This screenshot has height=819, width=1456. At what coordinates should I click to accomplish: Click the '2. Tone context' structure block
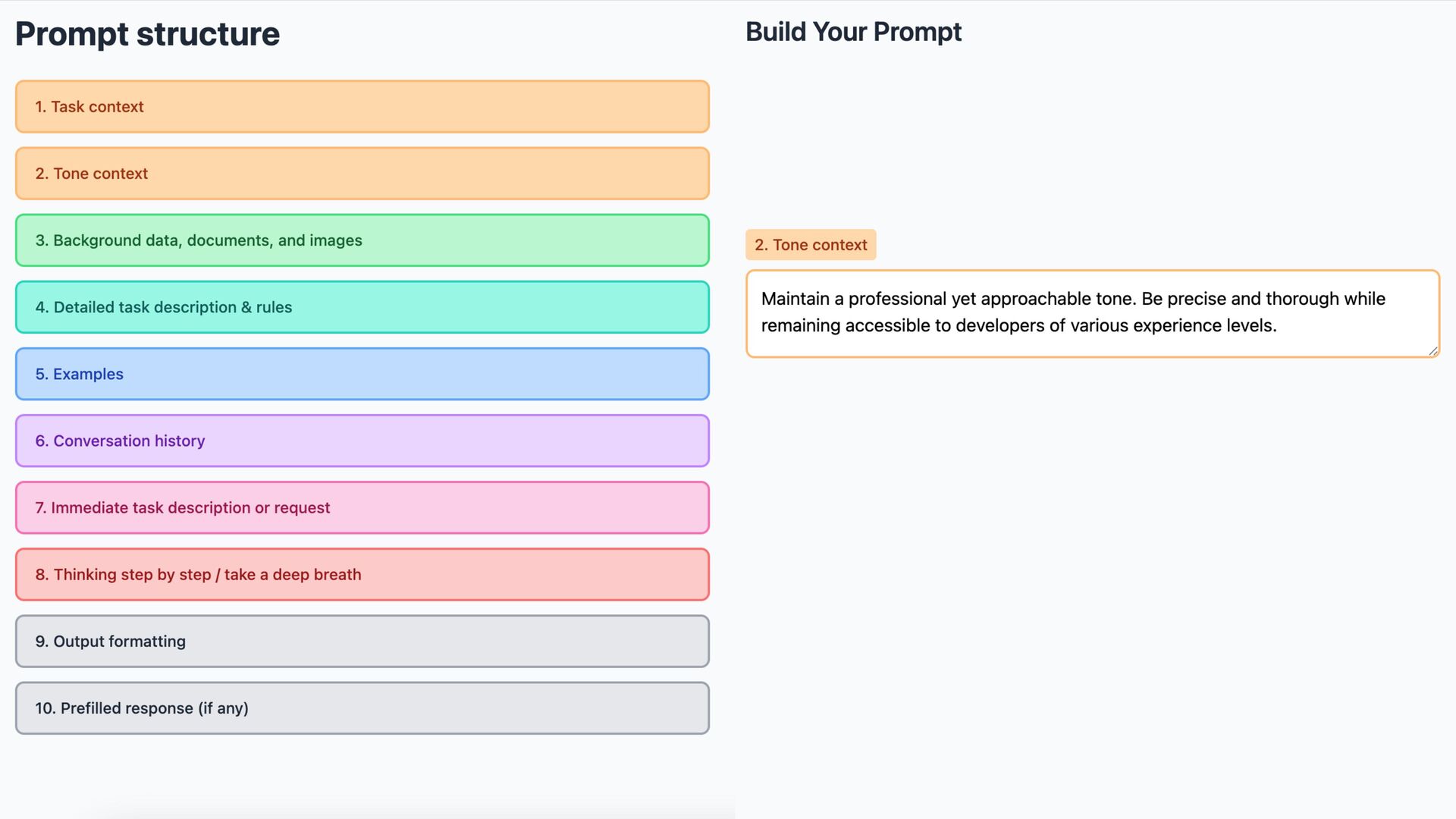point(362,174)
